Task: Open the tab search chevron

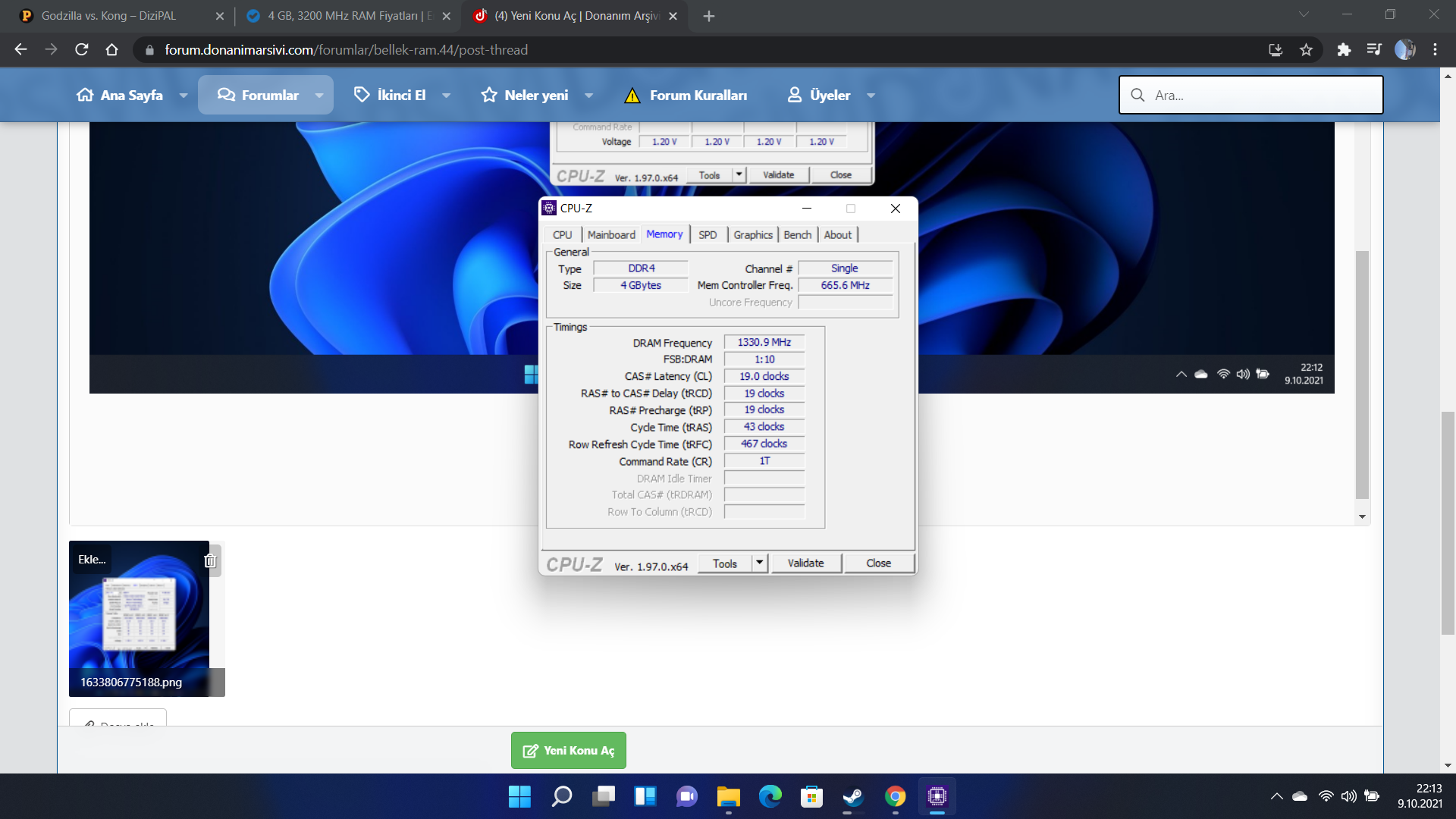Action: tap(1304, 14)
